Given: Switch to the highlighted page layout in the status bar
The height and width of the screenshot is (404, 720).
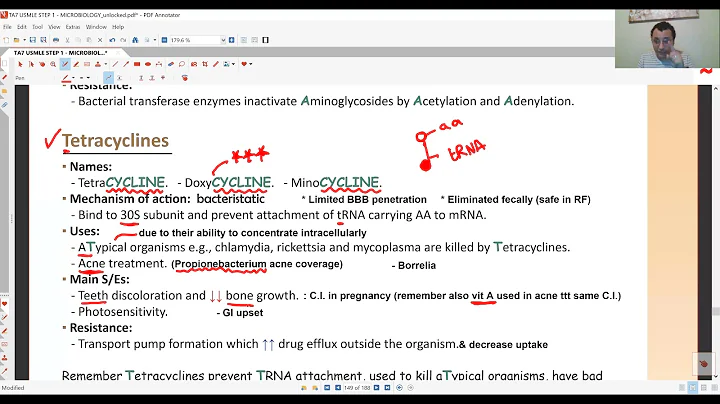Looking at the screenshot, I should [x=692, y=388].
